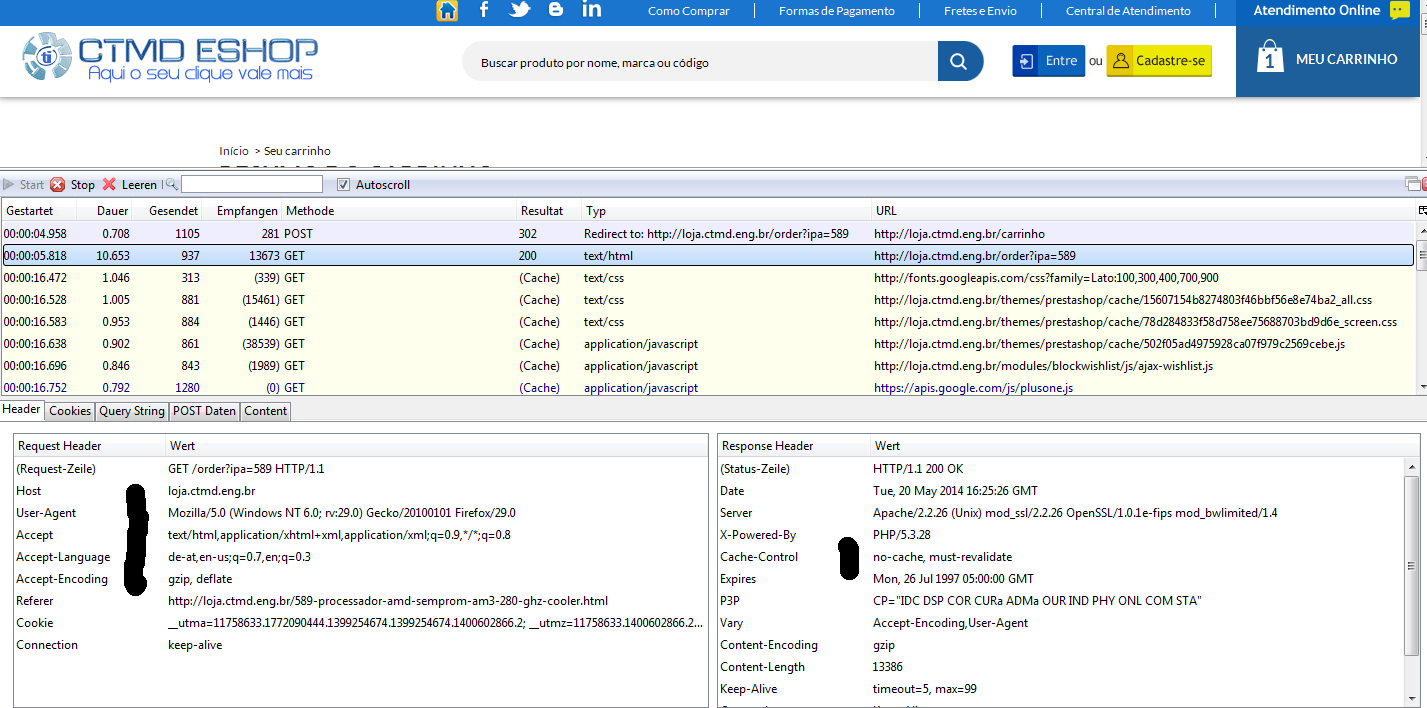Open Formas de Pagamento link
This screenshot has height=708, width=1427.
[x=836, y=11]
